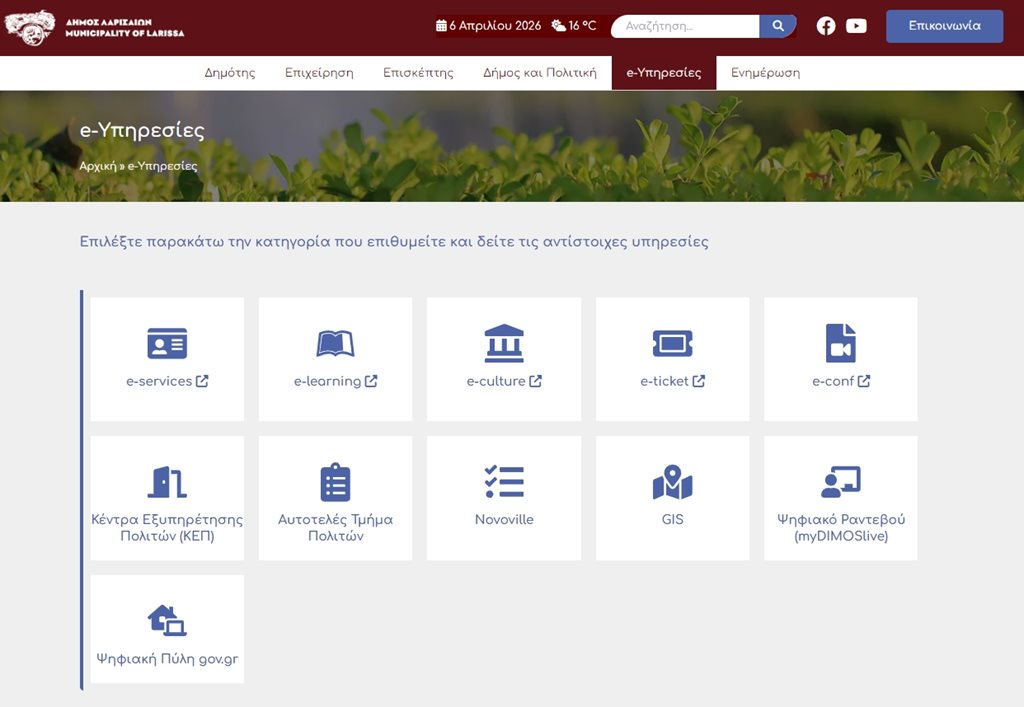Expand the Δήμος και Πολιτική menu

click(540, 73)
